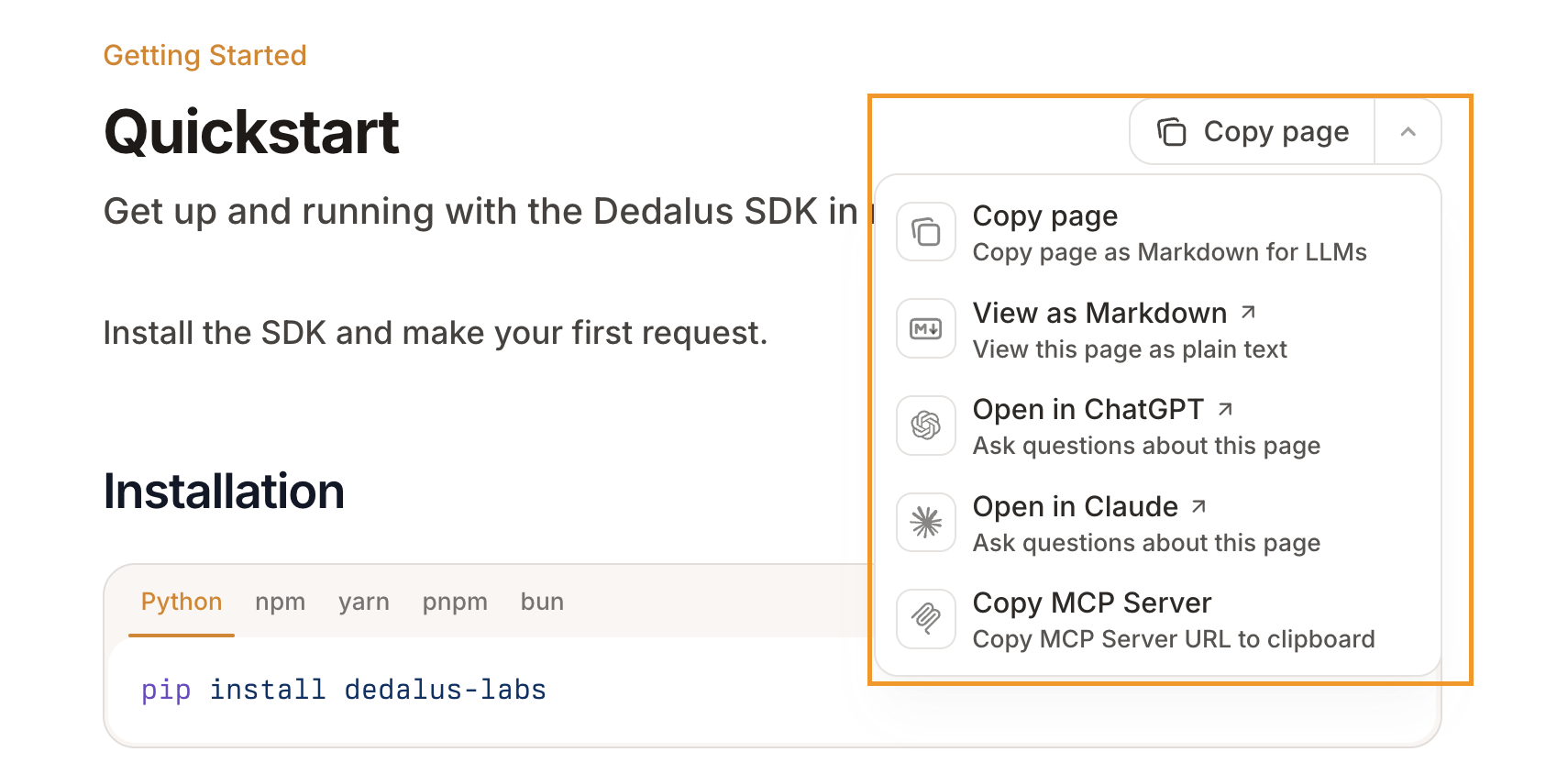The height and width of the screenshot is (774, 1568).
Task: Click the copy-pages icon next to Copy page menu entry
Action: click(925, 231)
